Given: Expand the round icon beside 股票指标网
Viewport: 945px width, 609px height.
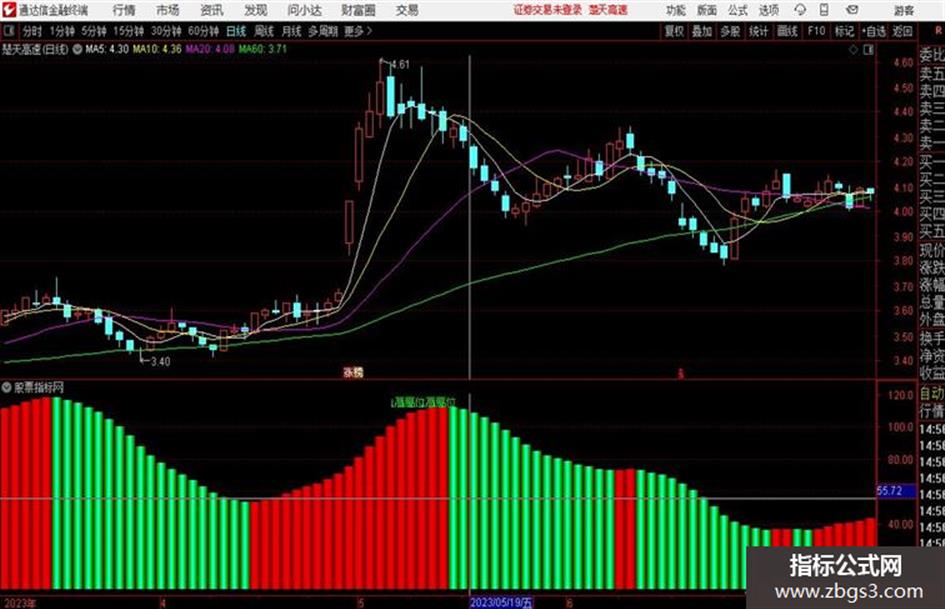Looking at the screenshot, I should click(7, 387).
